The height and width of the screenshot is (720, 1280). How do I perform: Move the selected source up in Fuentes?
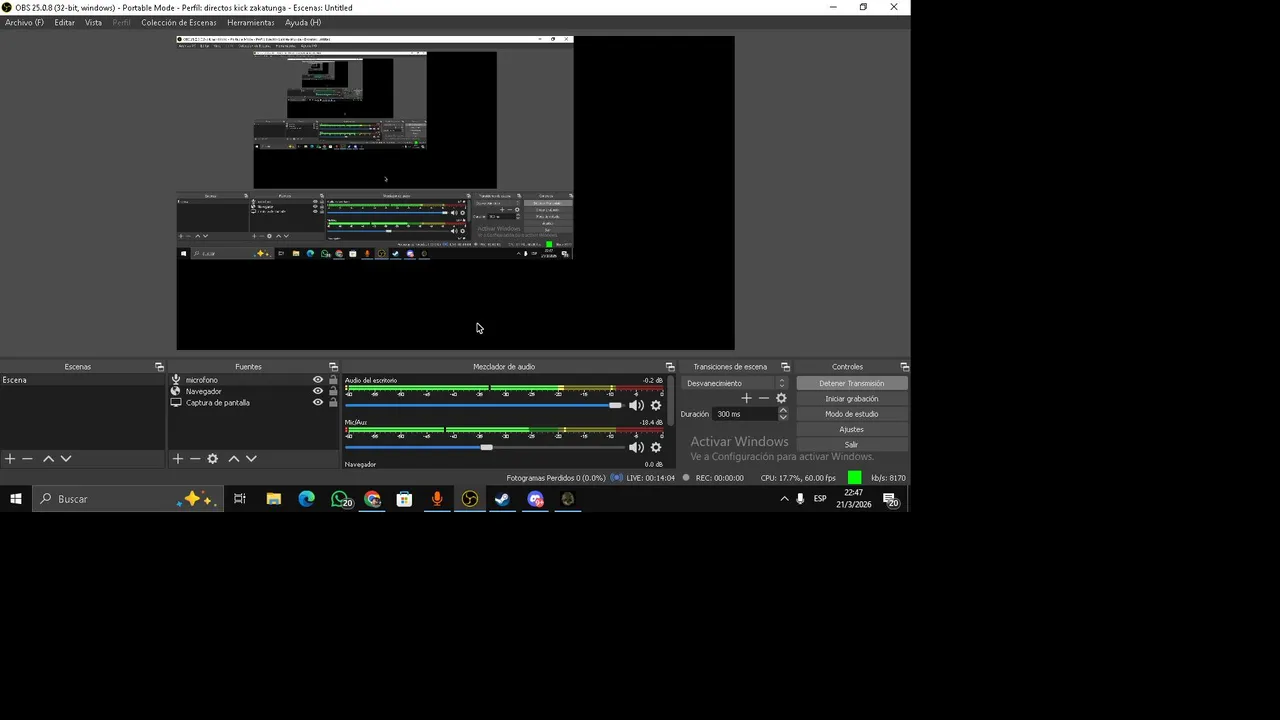tap(233, 458)
